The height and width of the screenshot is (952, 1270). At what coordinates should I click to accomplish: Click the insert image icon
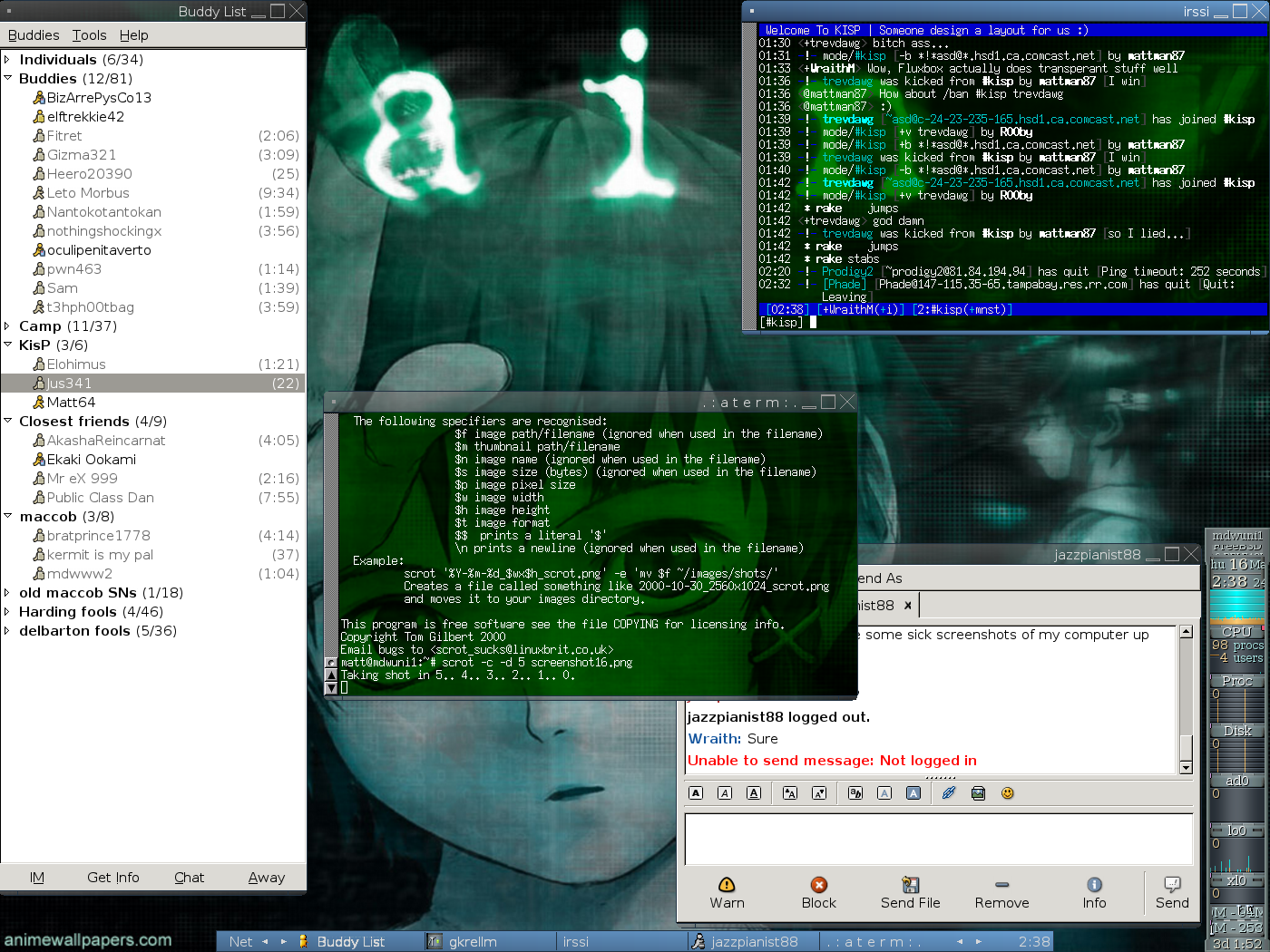(x=978, y=793)
